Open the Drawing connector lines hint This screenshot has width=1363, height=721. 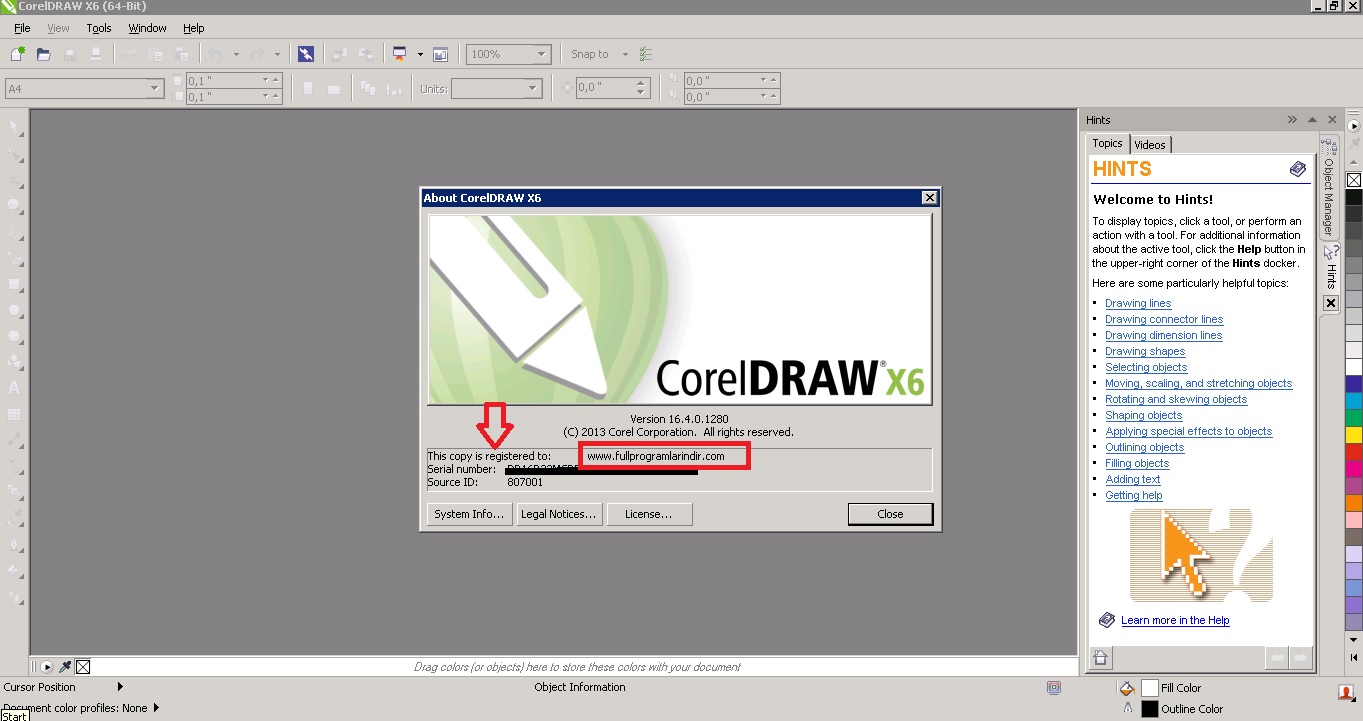coord(1164,320)
